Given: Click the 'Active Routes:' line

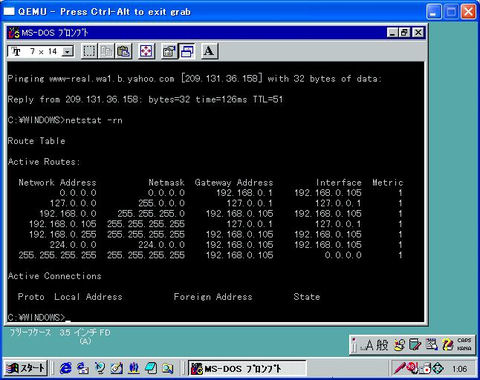Looking at the screenshot, I should (44, 162).
